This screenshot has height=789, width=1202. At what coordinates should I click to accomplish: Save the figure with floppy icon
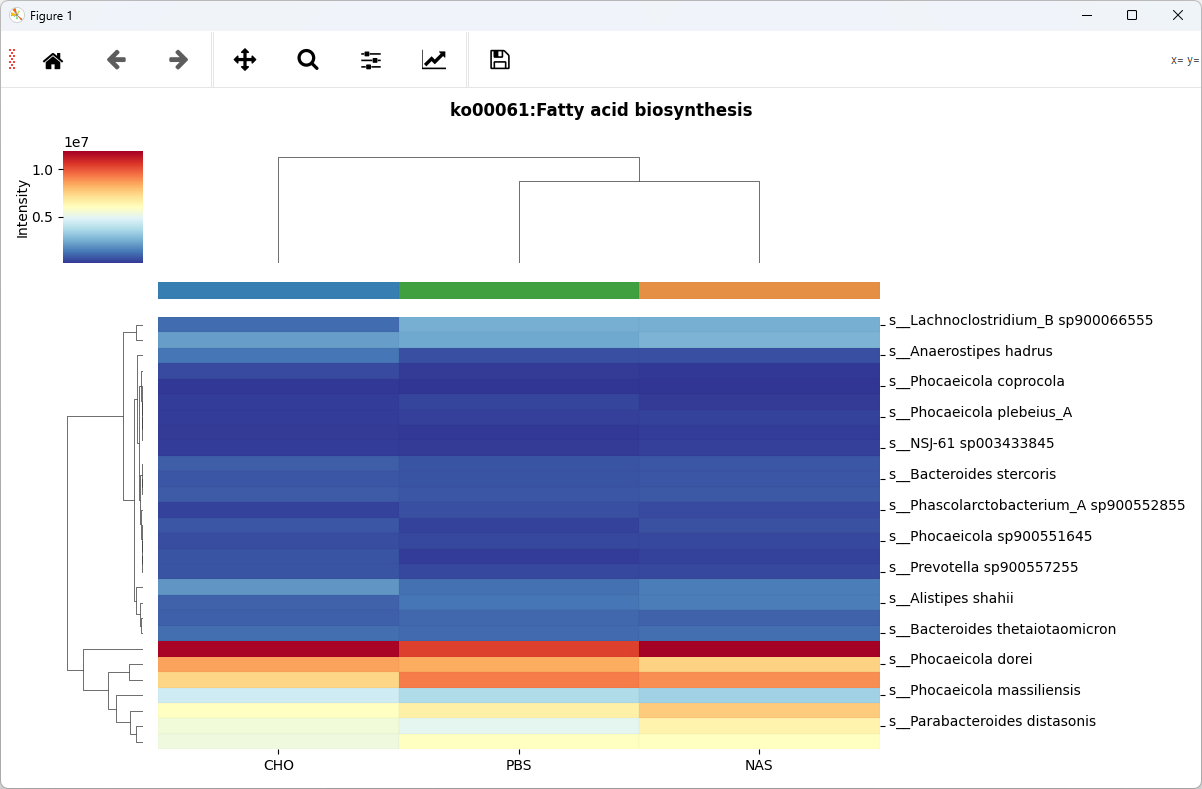[500, 60]
